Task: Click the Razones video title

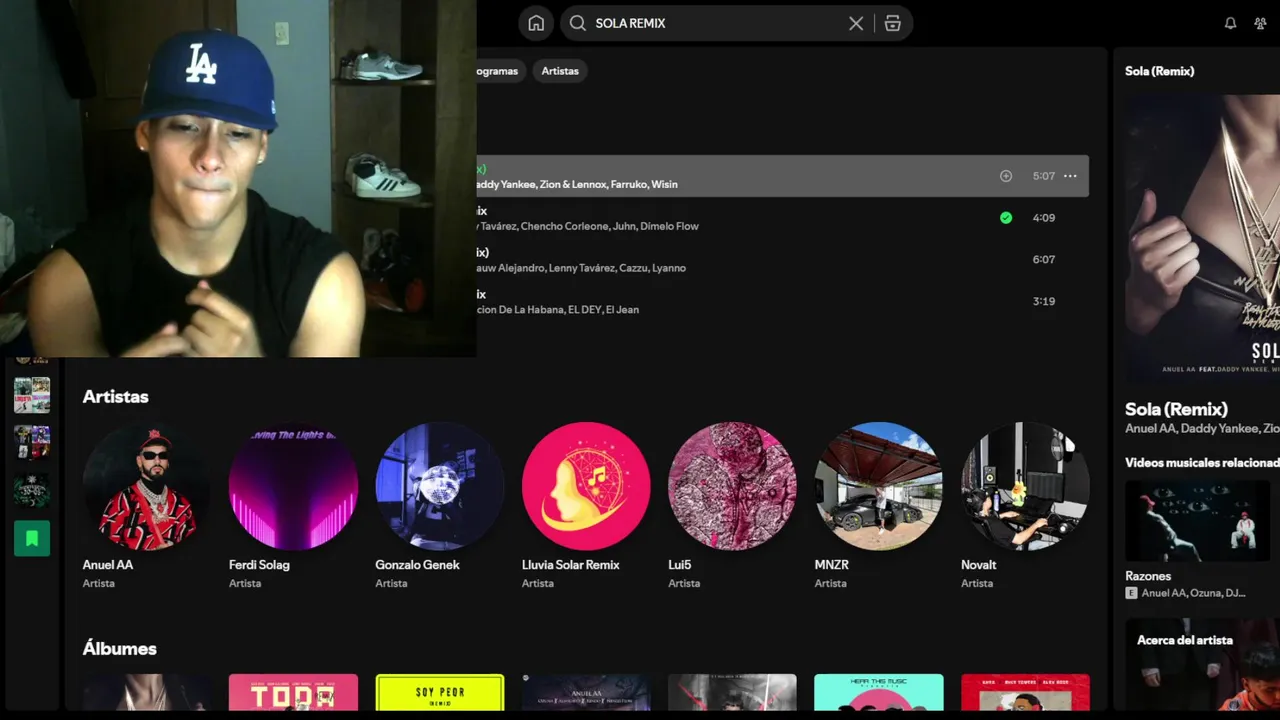Action: [1148, 576]
